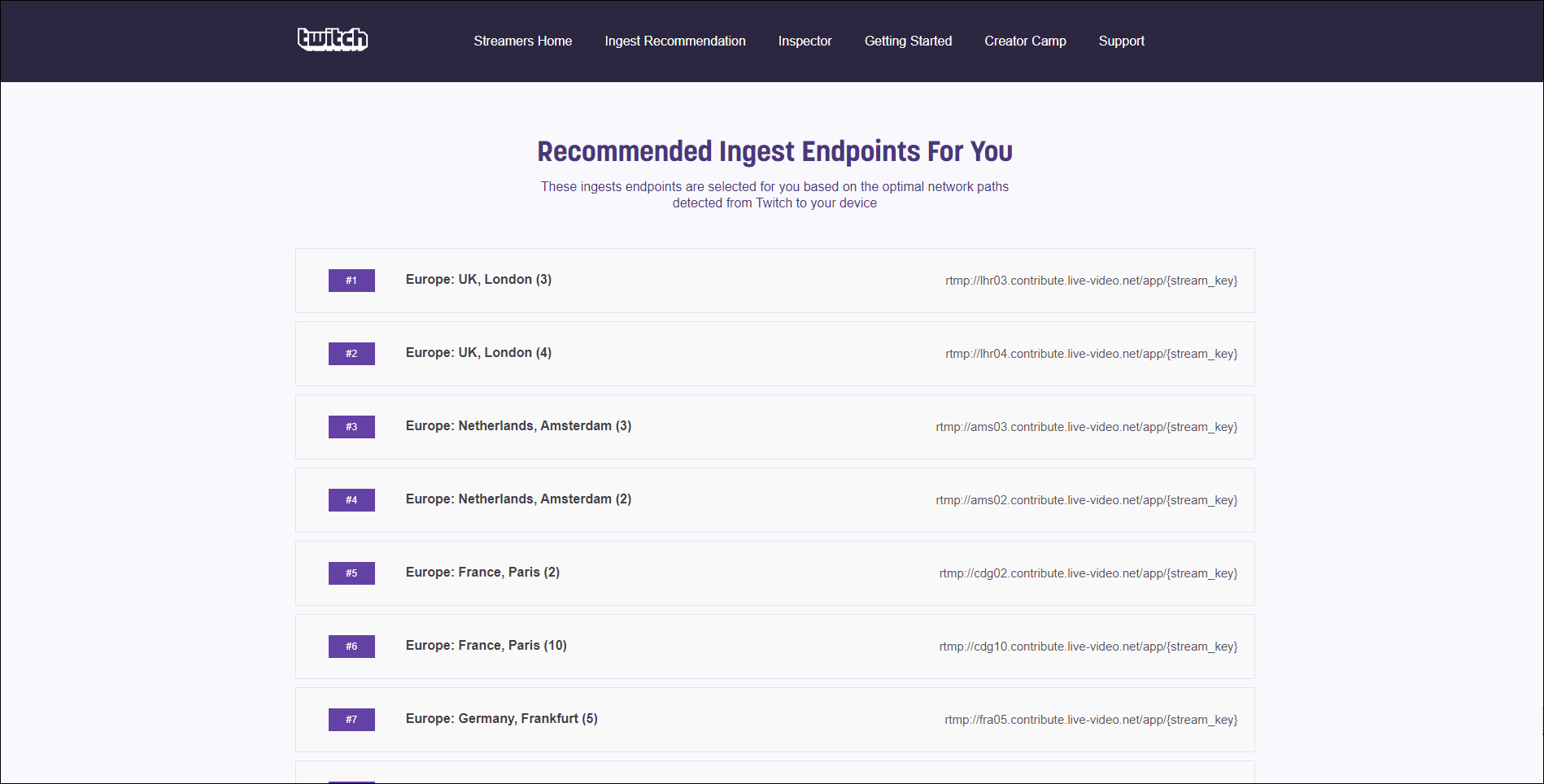This screenshot has height=784, width=1544.
Task: Open the Streamers Home page
Action: (522, 41)
